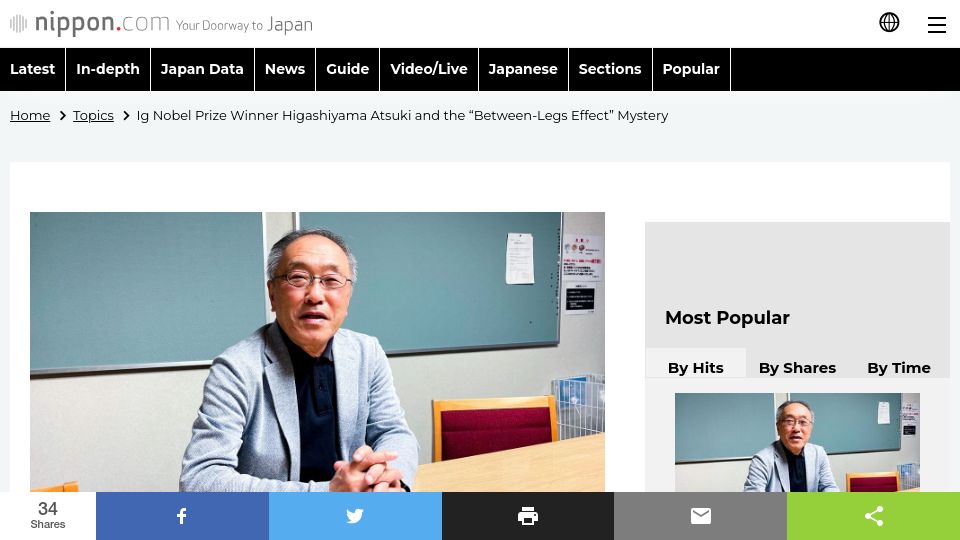
Task: Click the Most Popular heading
Action: (727, 318)
